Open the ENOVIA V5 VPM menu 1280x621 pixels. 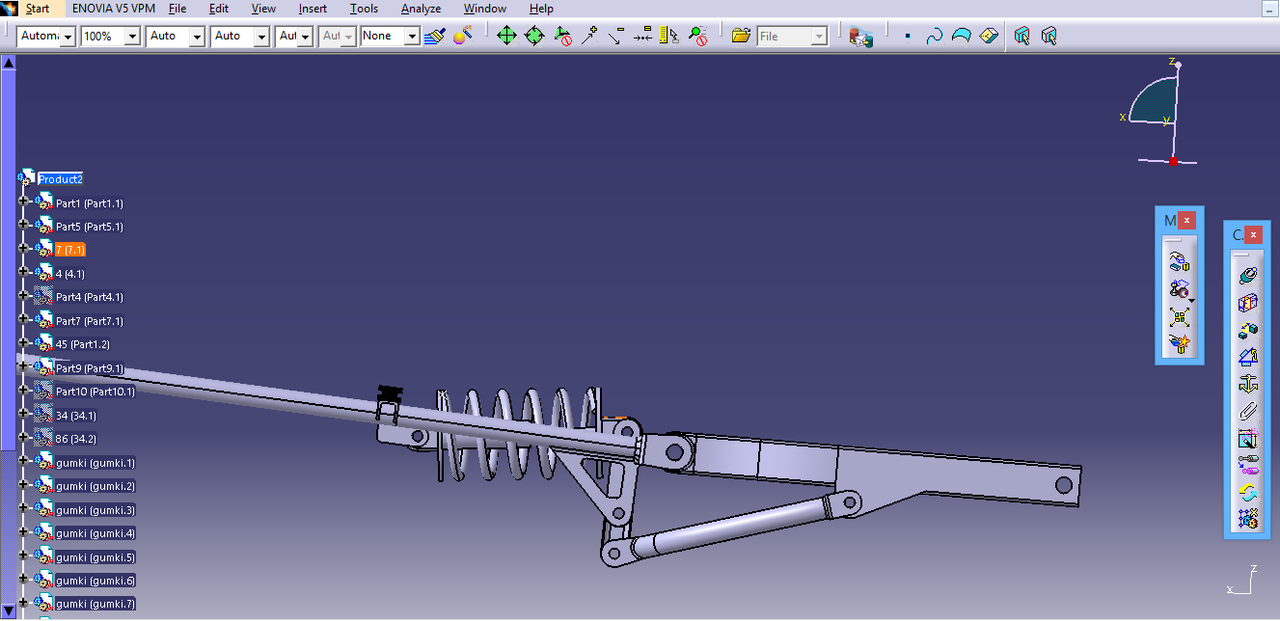pos(112,8)
